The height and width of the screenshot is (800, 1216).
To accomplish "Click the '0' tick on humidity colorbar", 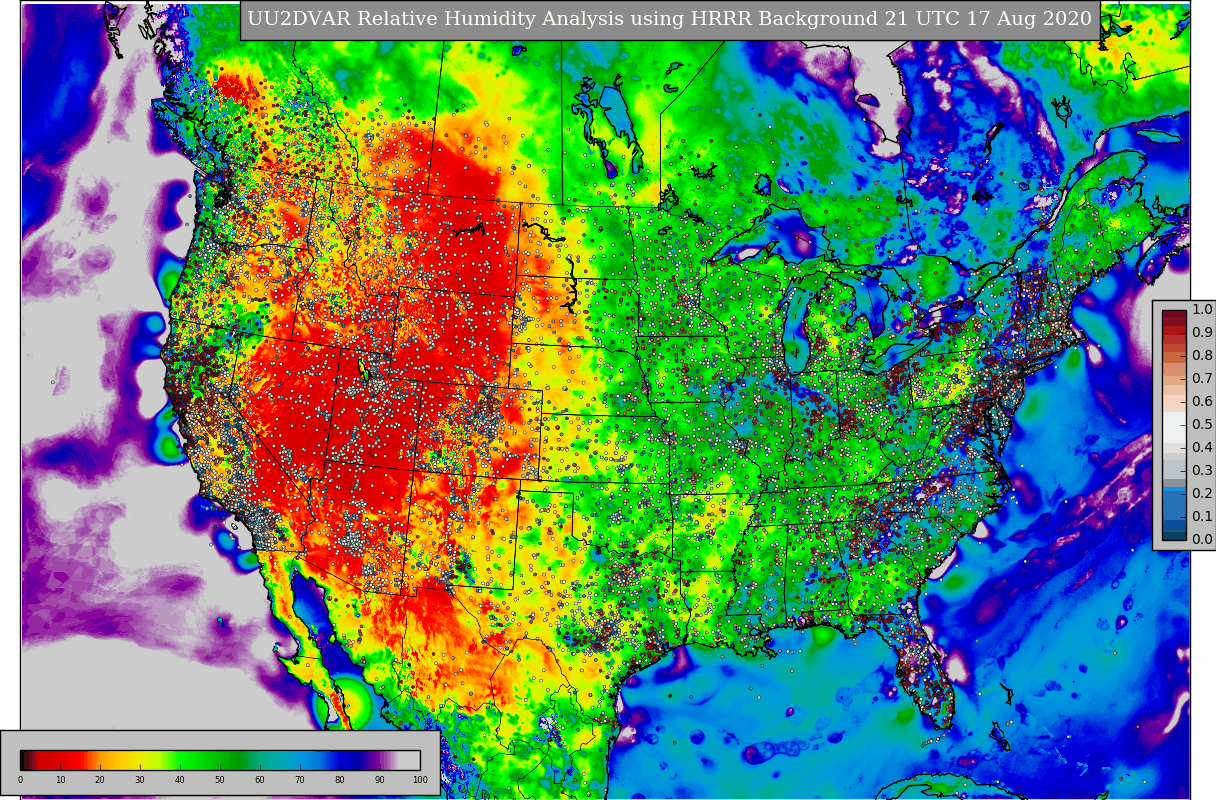I will 20,780.
